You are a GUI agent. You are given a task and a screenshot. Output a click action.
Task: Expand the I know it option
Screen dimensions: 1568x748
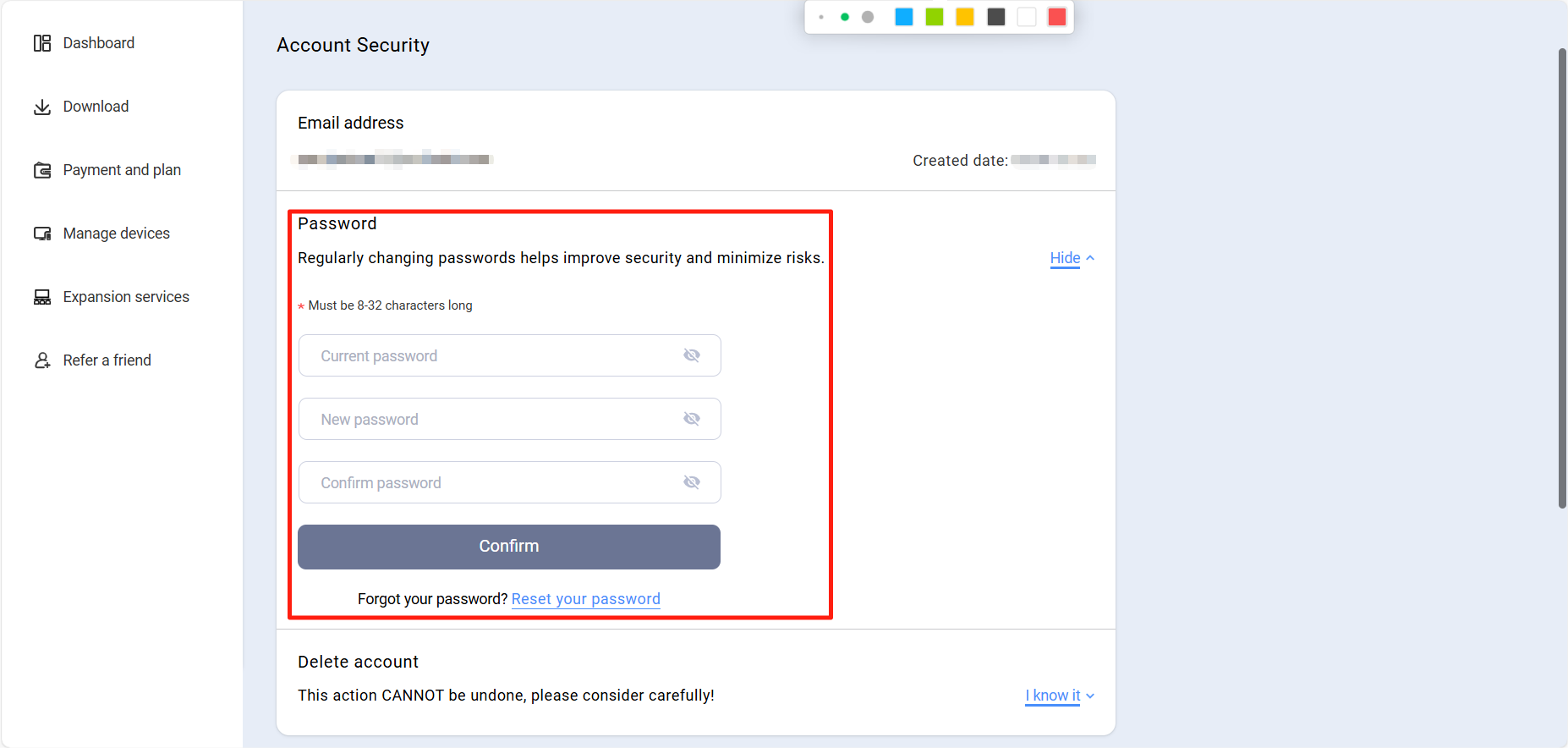[1053, 695]
